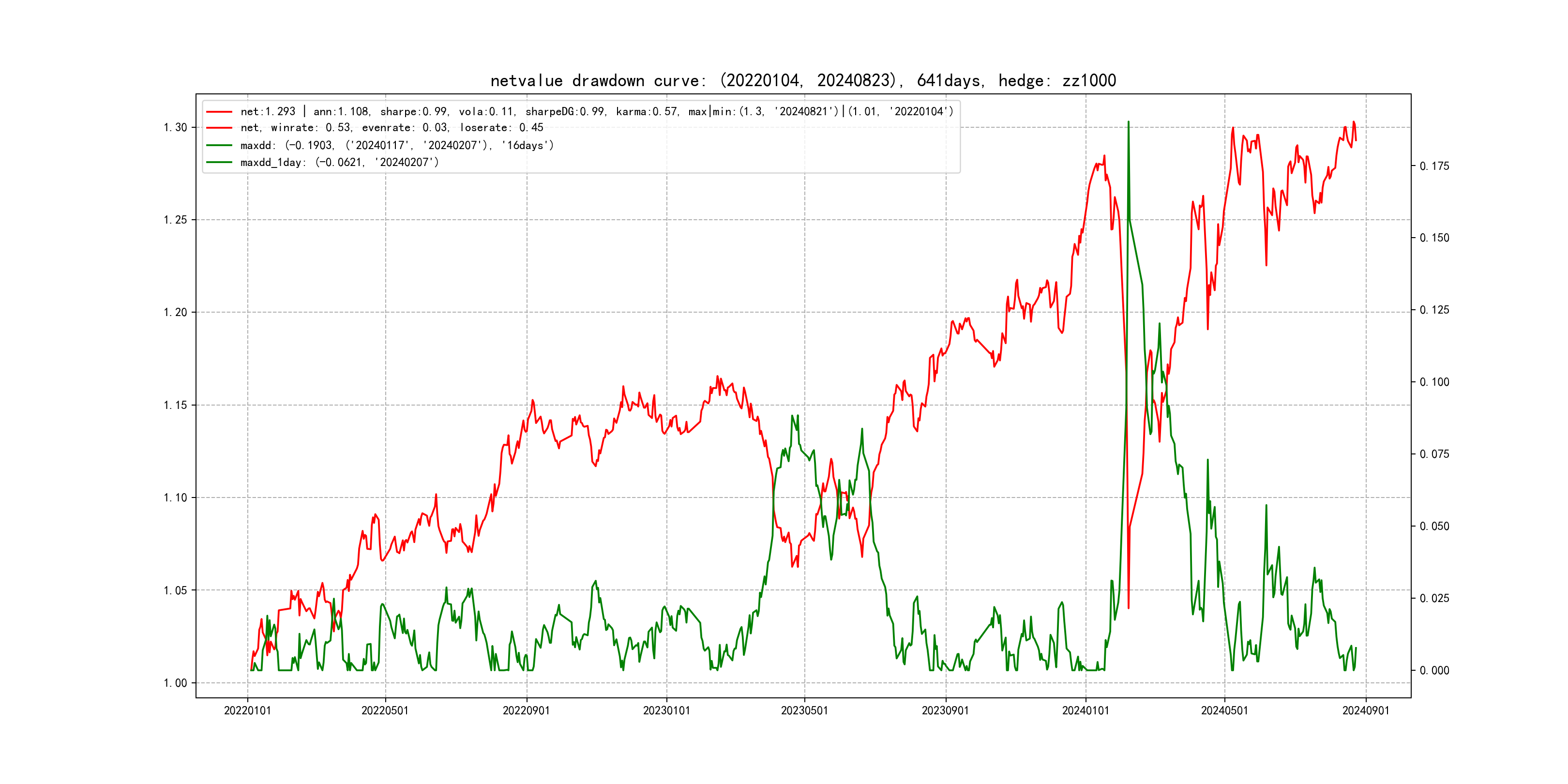This screenshot has width=1568, height=784.
Task: Click the 1.30 left y-axis tick label
Action: (175, 127)
